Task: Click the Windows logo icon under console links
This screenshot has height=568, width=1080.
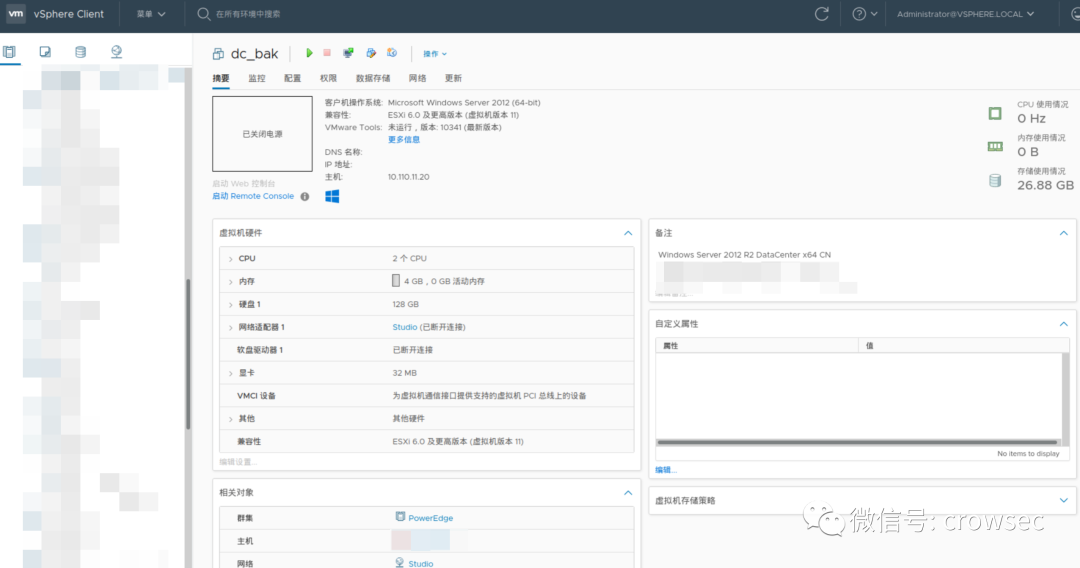Action: click(x=332, y=197)
